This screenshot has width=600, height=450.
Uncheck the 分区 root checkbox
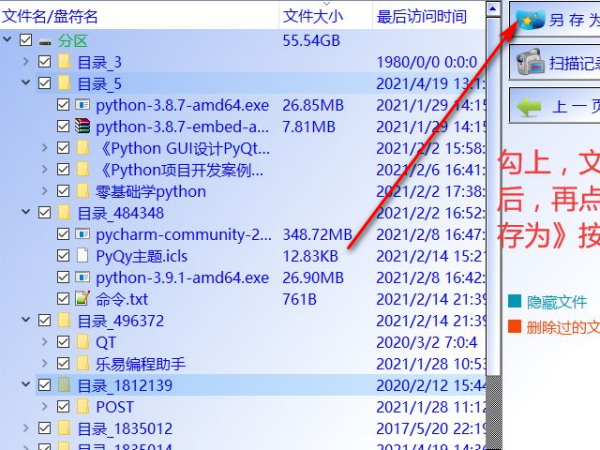pyautogui.click(x=26, y=40)
